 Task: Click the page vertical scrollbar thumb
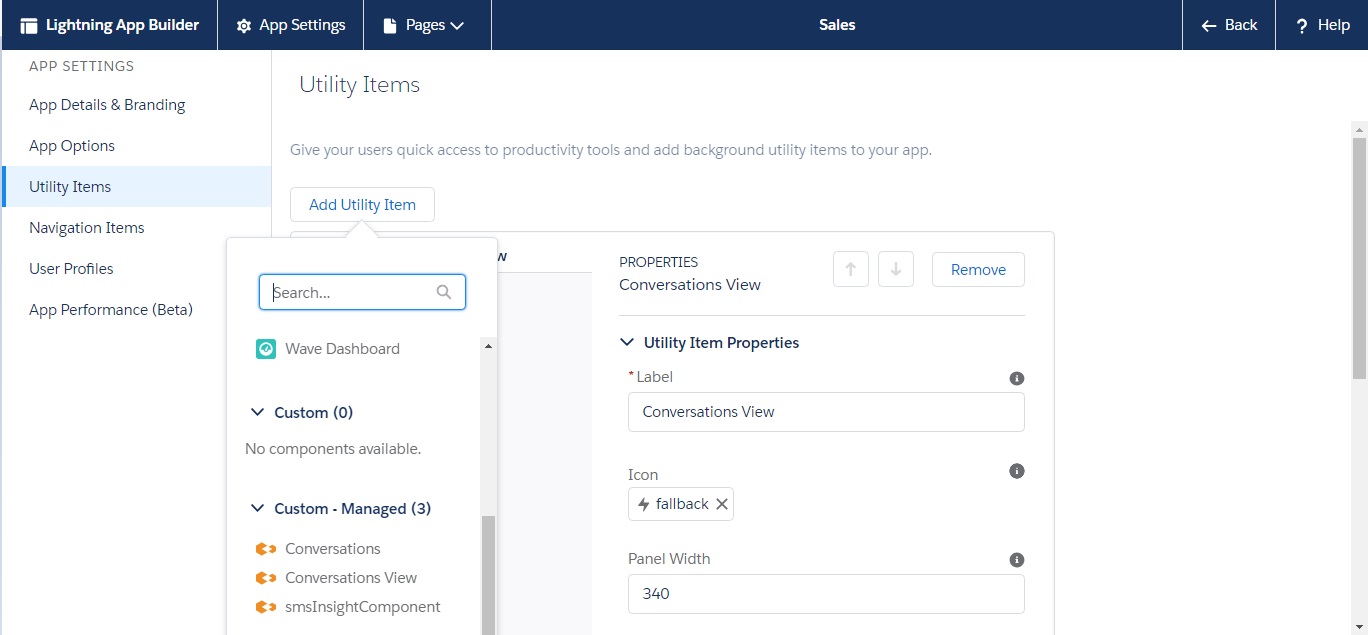(1359, 258)
